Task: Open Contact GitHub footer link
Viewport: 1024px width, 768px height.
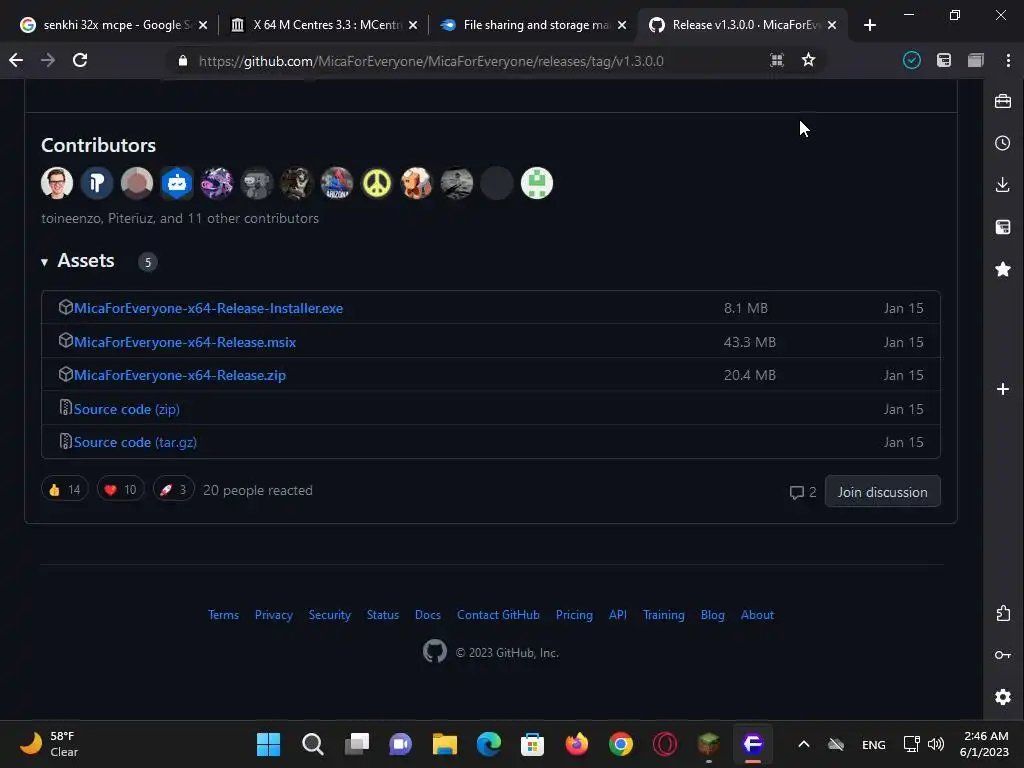Action: coord(498,615)
